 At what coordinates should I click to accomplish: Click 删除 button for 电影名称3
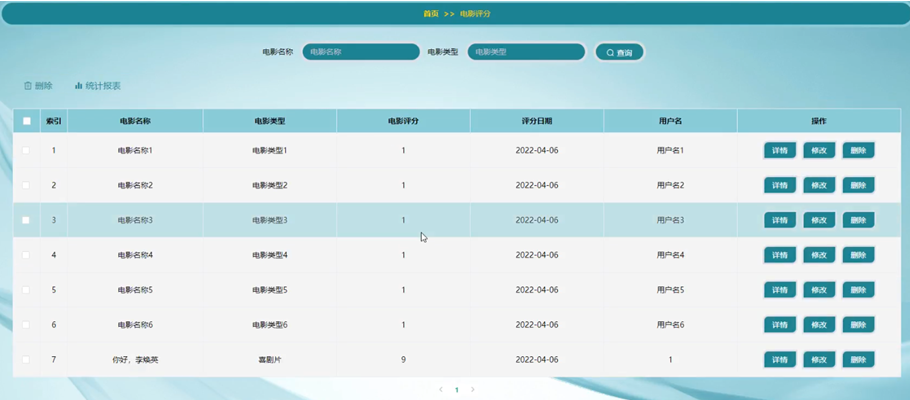pyautogui.click(x=858, y=220)
